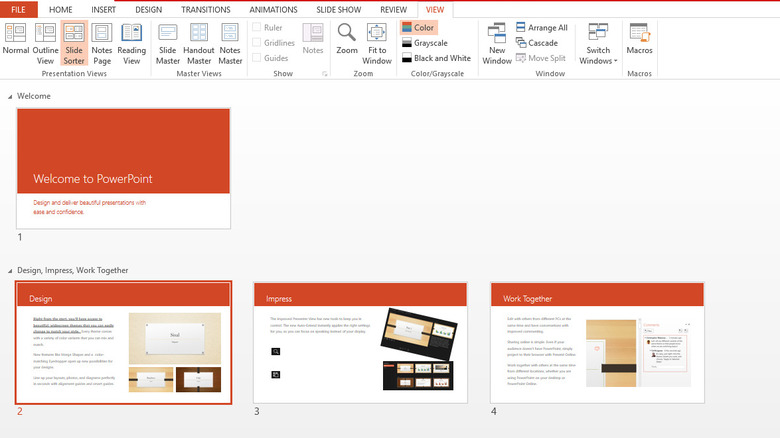Viewport: 780px width, 438px height.
Task: Enable the Ruler checkbox
Action: [257, 27]
